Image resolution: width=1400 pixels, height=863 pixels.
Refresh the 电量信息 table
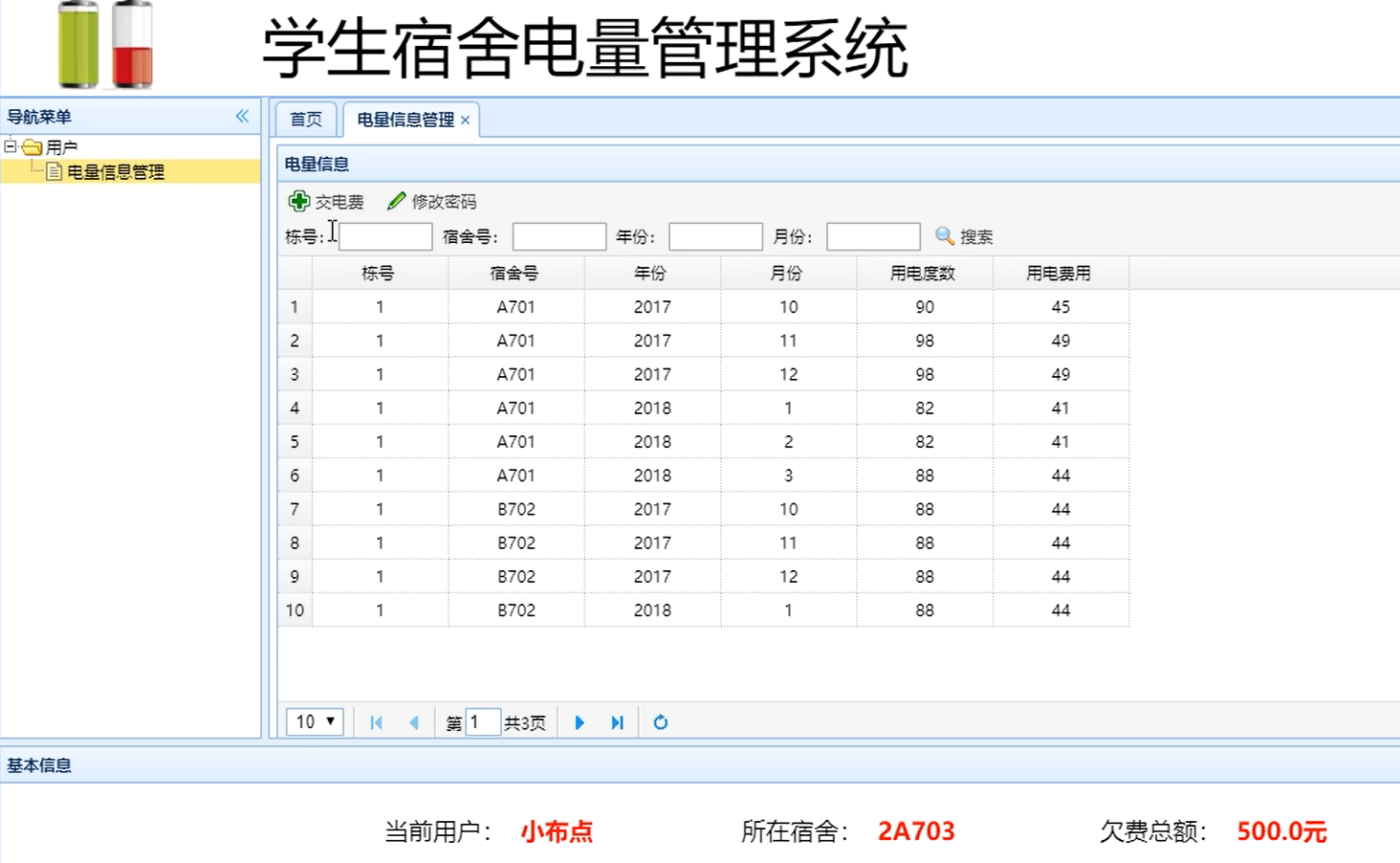click(661, 722)
